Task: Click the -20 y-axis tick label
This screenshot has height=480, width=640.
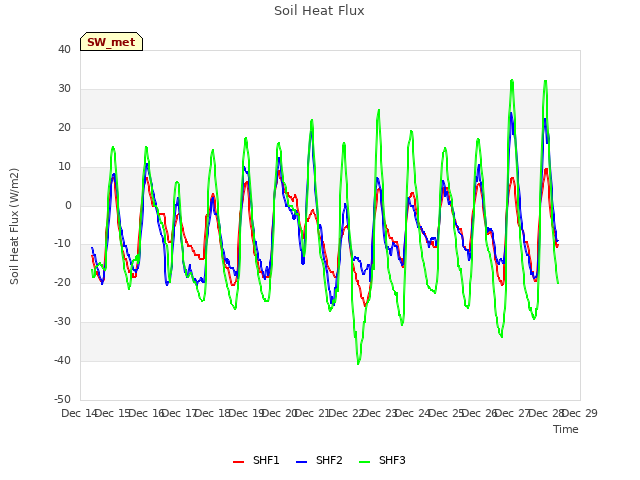Action: (x=62, y=282)
